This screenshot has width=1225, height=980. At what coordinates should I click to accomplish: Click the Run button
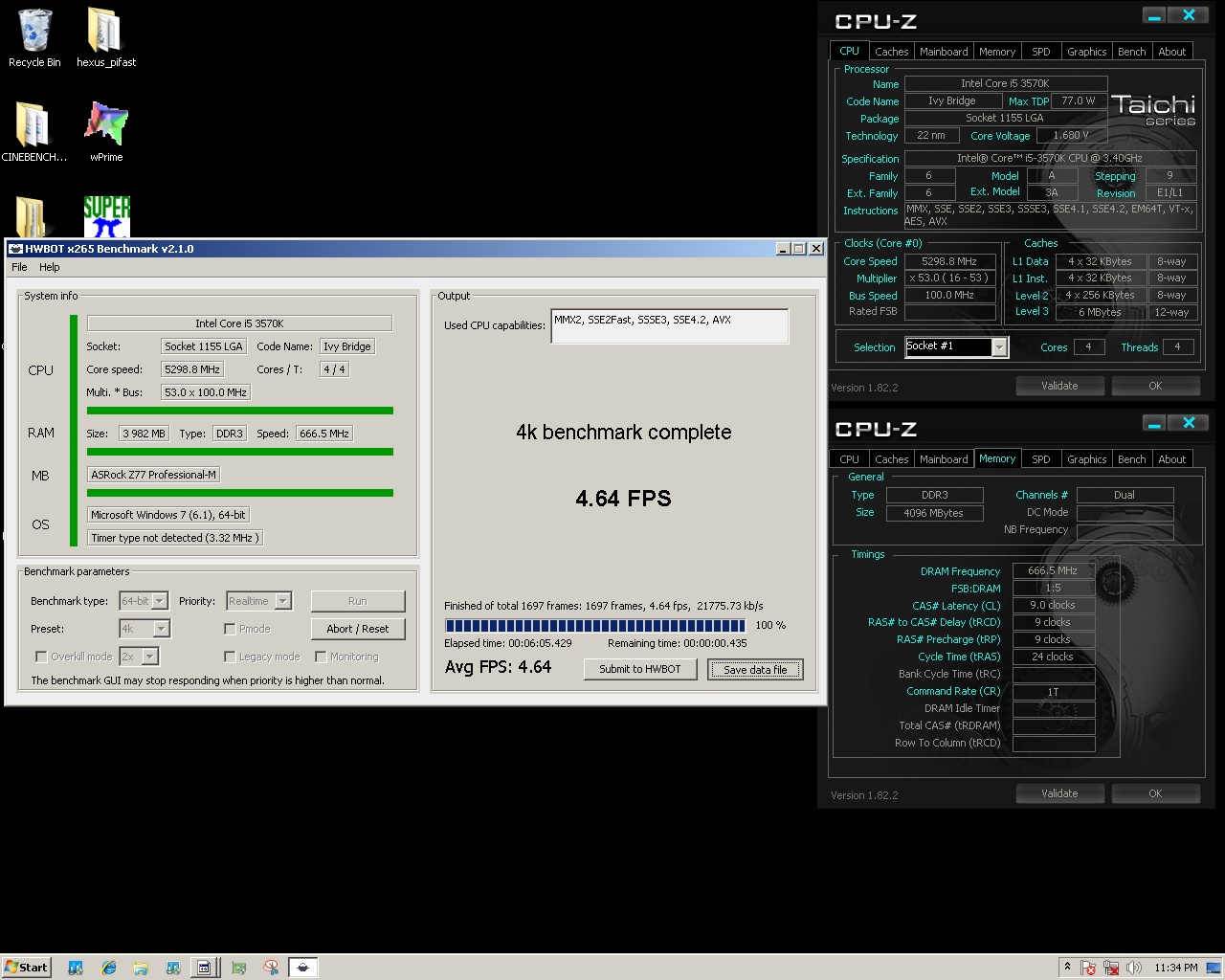point(358,601)
